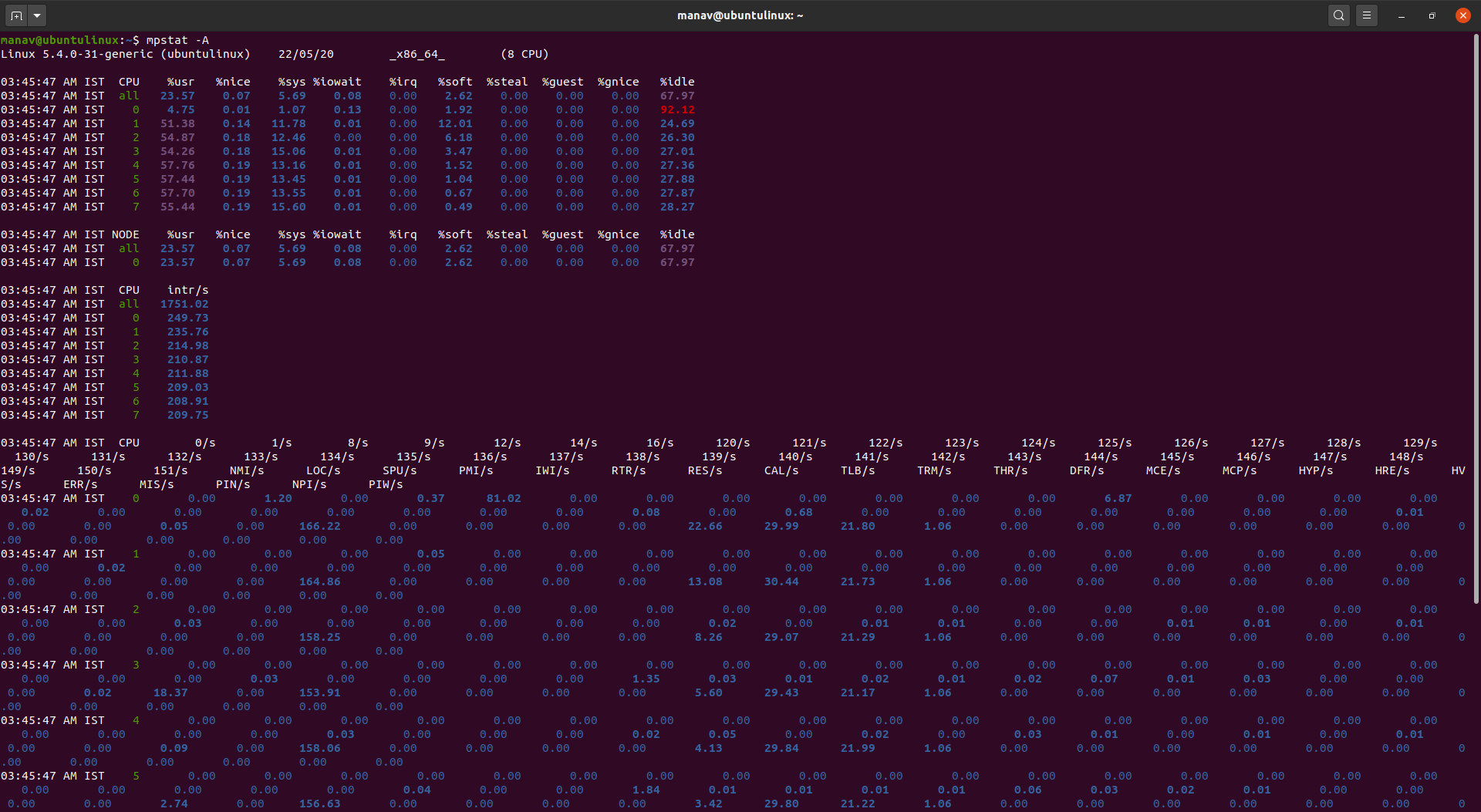1481x812 pixels.
Task: Click the _x86_64_ architecture text
Action: (x=417, y=54)
